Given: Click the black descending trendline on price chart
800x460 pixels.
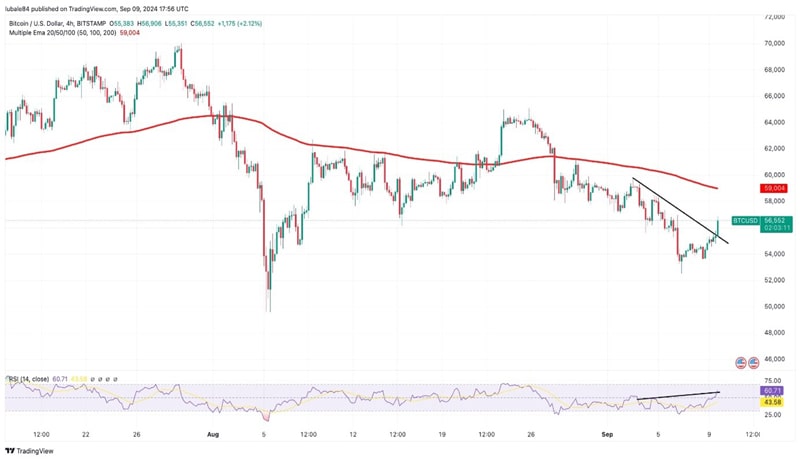Looking at the screenshot, I should point(680,211).
